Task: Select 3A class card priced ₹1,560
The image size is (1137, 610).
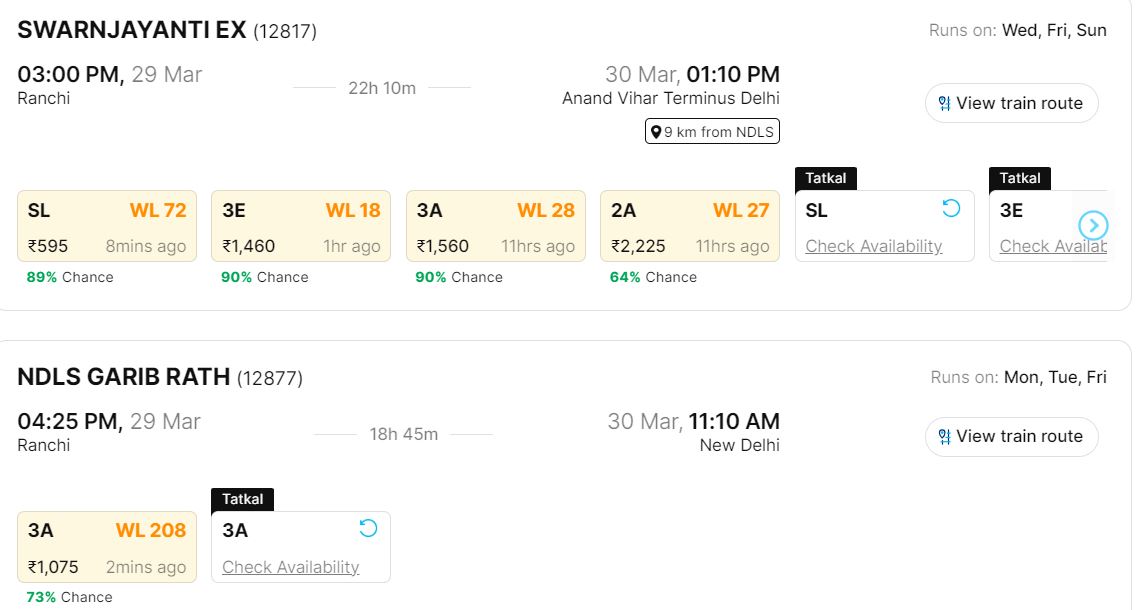Action: coord(495,227)
